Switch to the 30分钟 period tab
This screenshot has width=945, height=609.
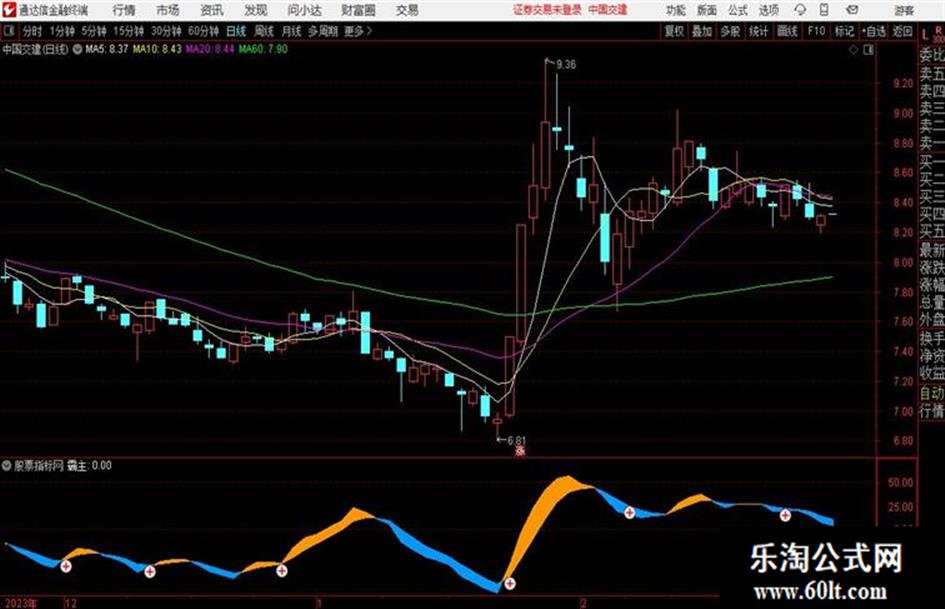pyautogui.click(x=166, y=31)
